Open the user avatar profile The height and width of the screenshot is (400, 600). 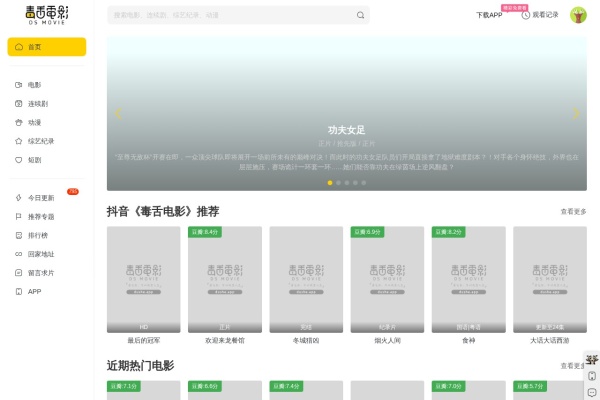pyautogui.click(x=578, y=15)
